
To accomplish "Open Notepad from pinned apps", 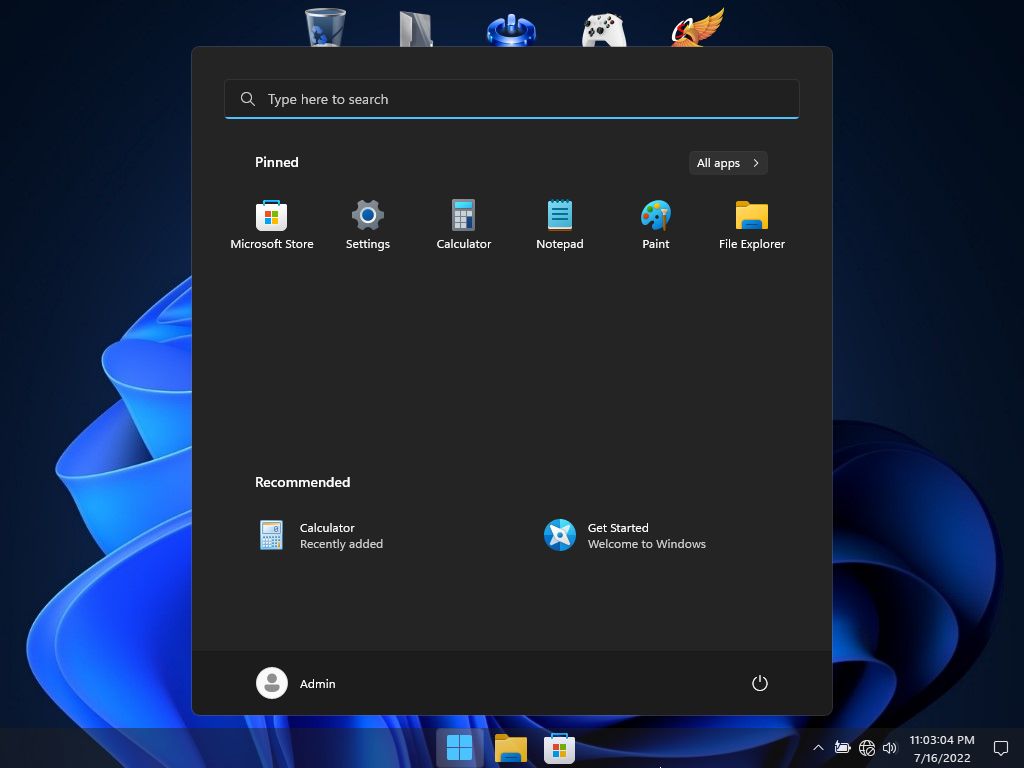I will (560, 225).
